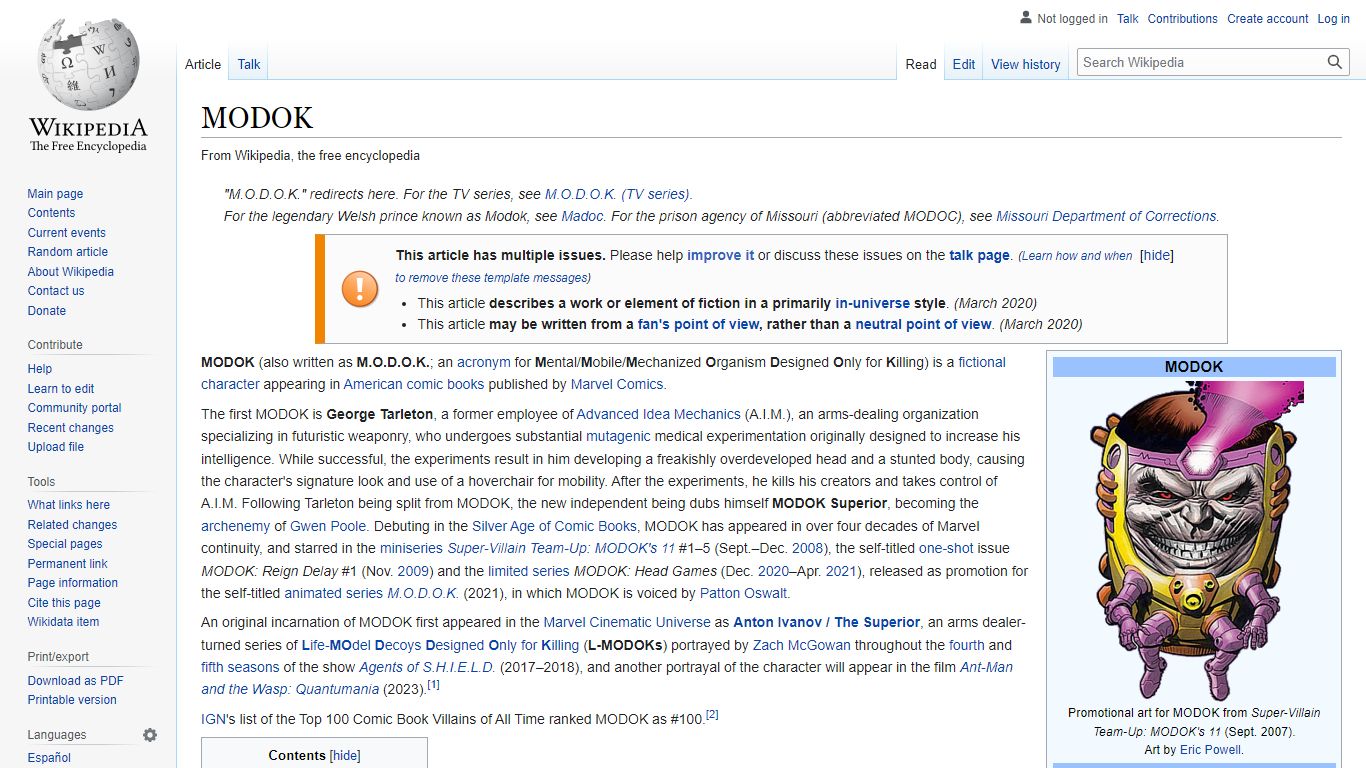Open Agents of S.H.I.E.L.D. link
Screen dimensions: 1366x768
pos(427,667)
